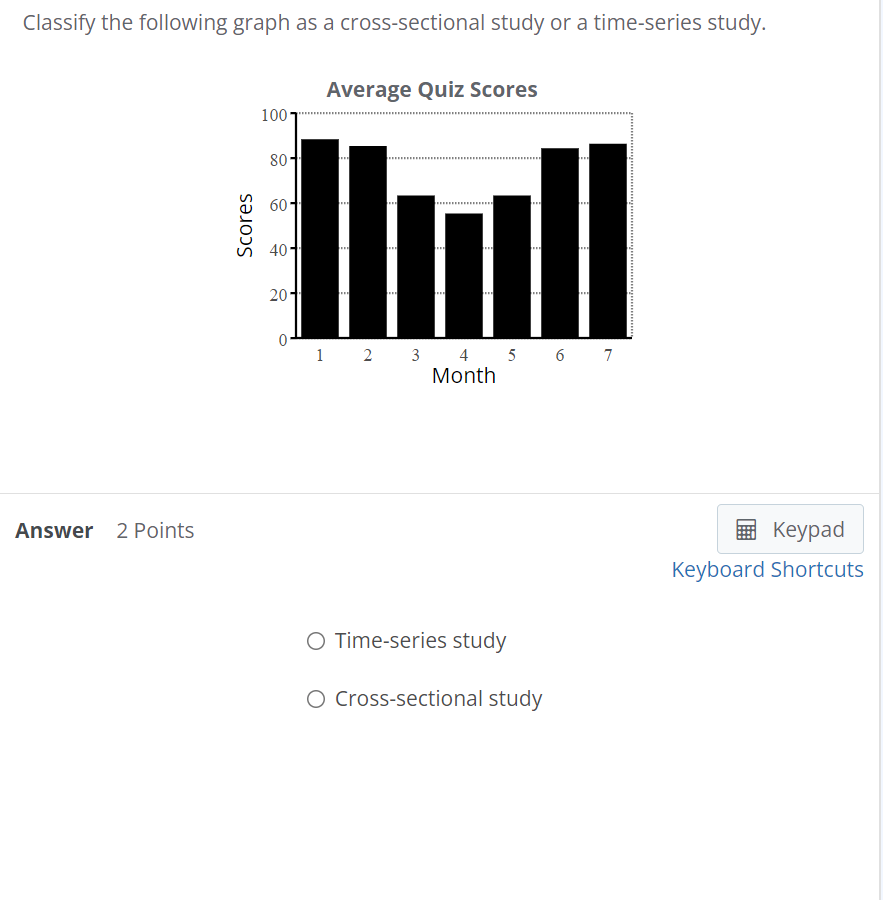The height and width of the screenshot is (900, 883).
Task: Click the 2 Points label
Action: (155, 530)
